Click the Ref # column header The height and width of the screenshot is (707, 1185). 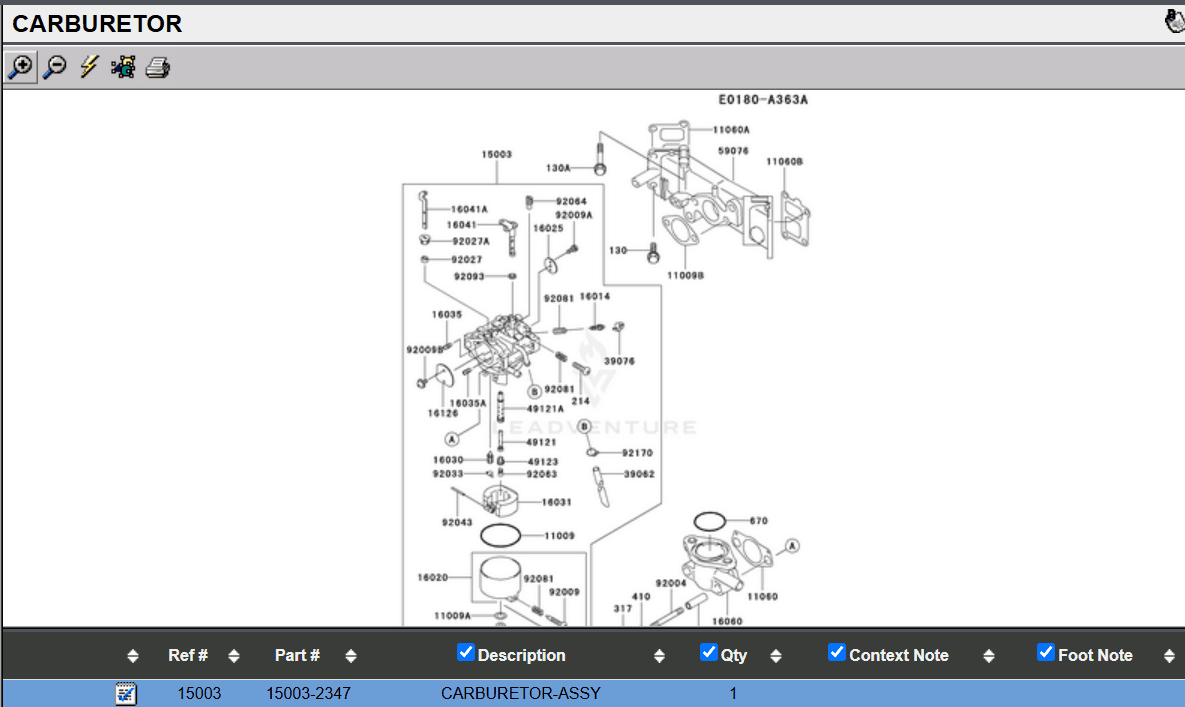[188, 656]
